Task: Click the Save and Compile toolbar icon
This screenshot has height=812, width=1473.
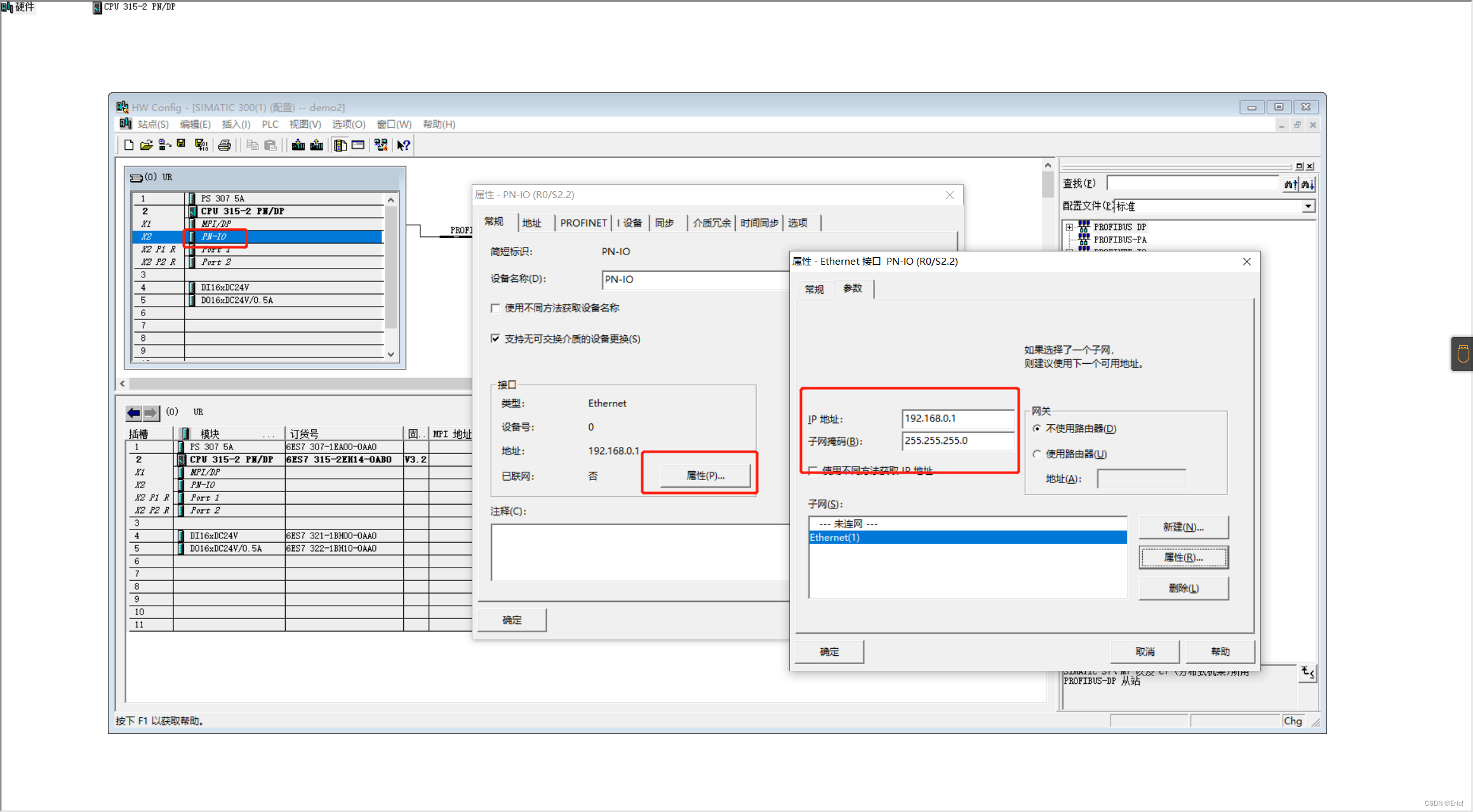Action: [201, 145]
